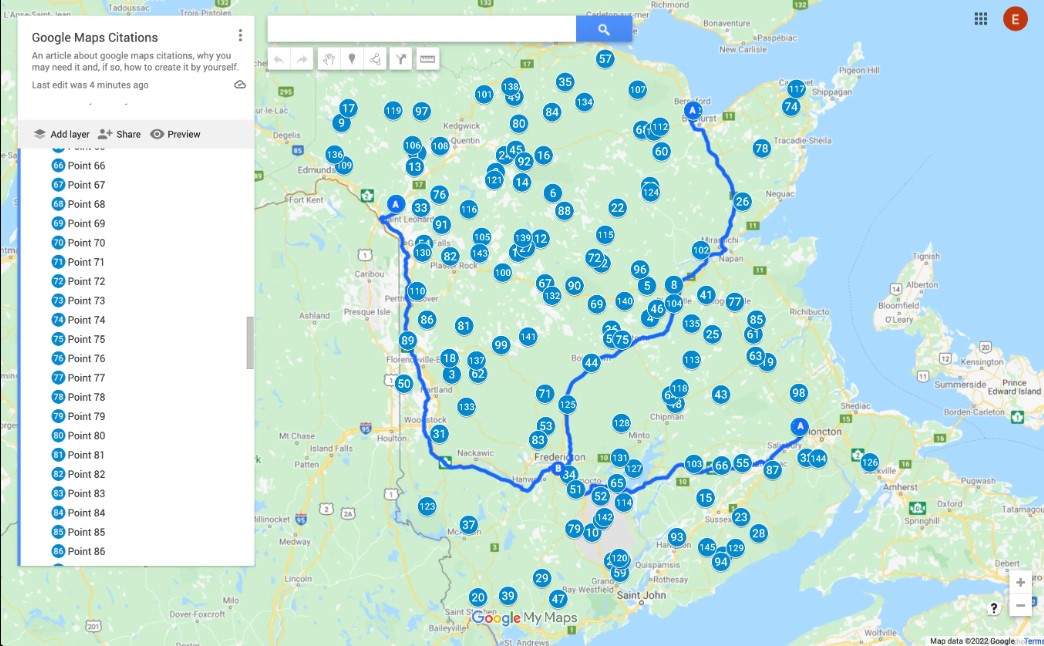The height and width of the screenshot is (646, 1044).
Task: Click map marker 123
Action: [x=427, y=506]
